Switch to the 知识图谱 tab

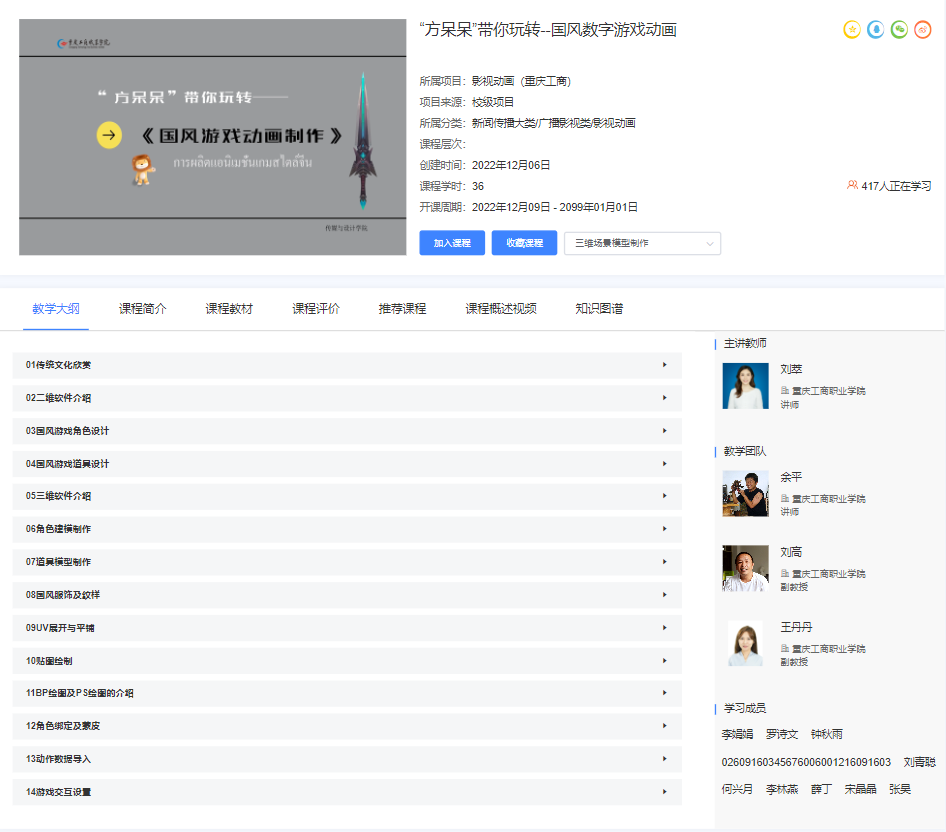599,309
